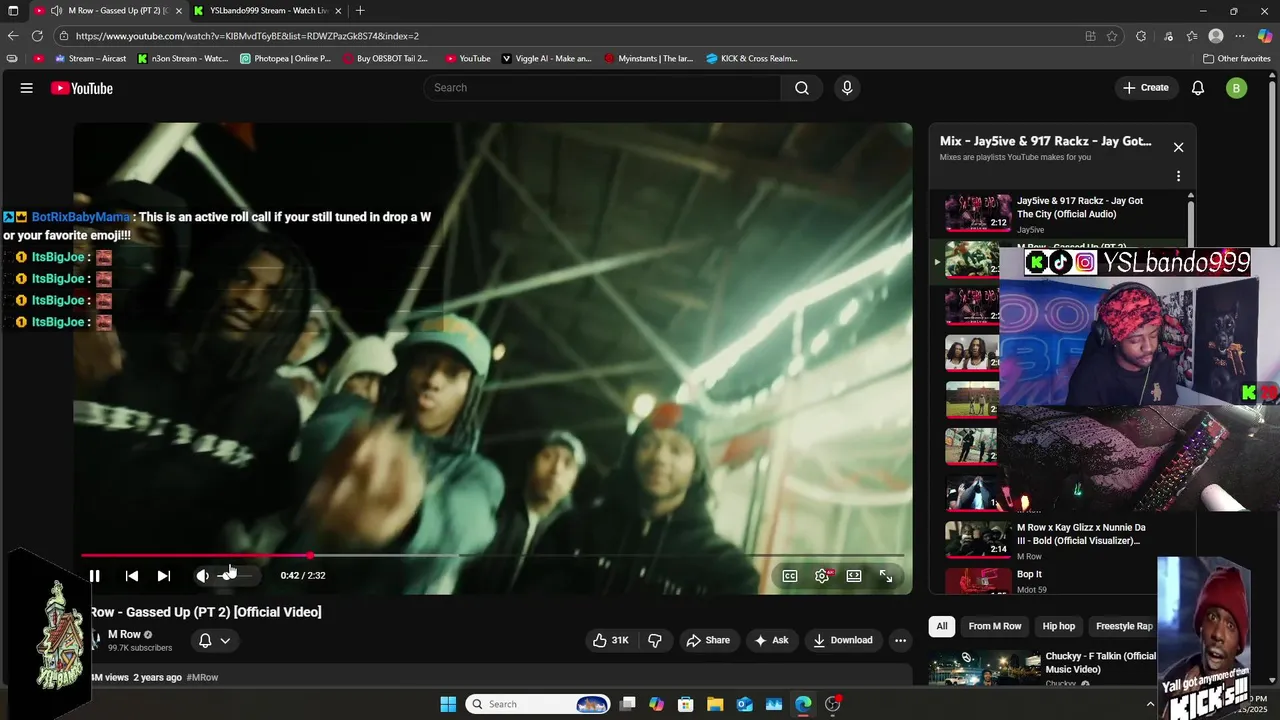Go back with the browser back arrow
The image size is (1280, 720).
13,36
